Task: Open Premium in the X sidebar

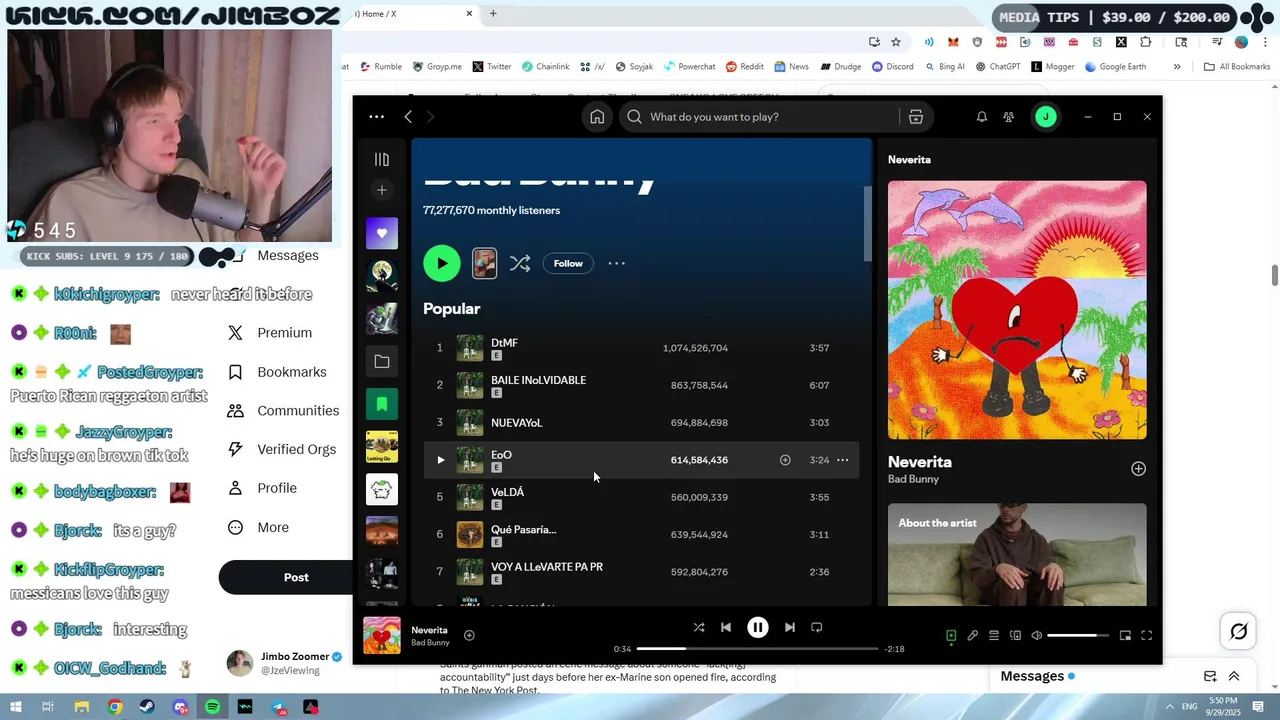Action: coord(270,333)
